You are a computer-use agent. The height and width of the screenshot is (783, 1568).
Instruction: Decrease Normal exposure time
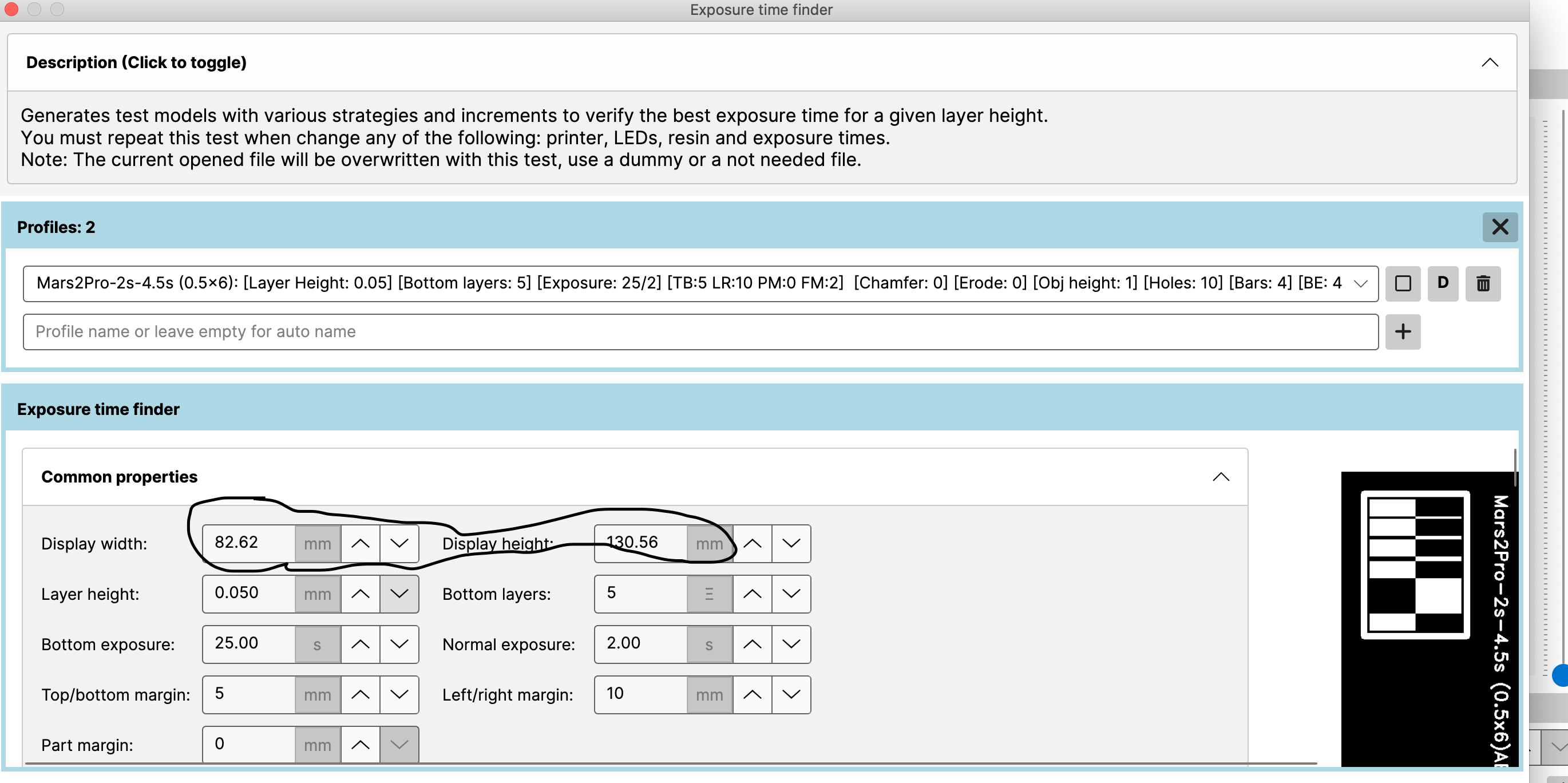(x=791, y=644)
